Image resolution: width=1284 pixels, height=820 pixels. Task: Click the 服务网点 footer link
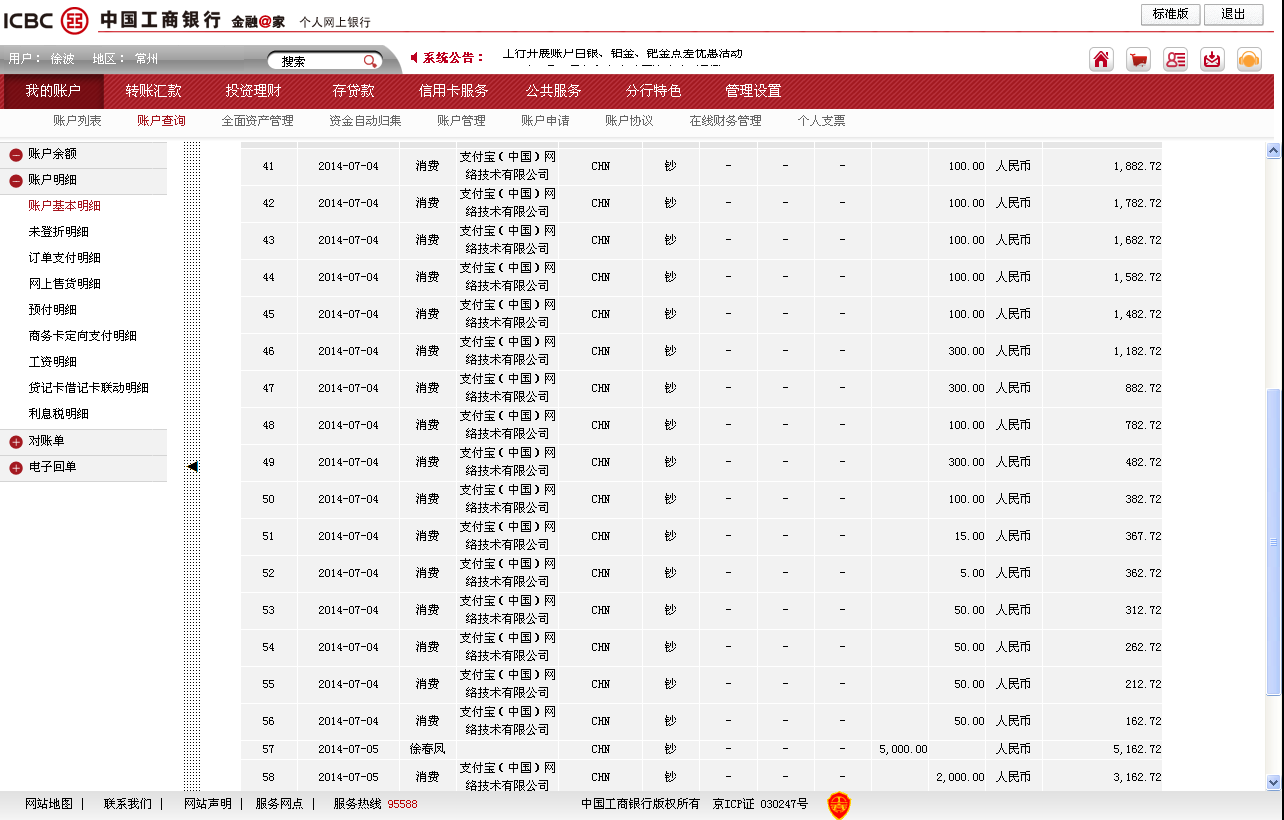point(279,804)
